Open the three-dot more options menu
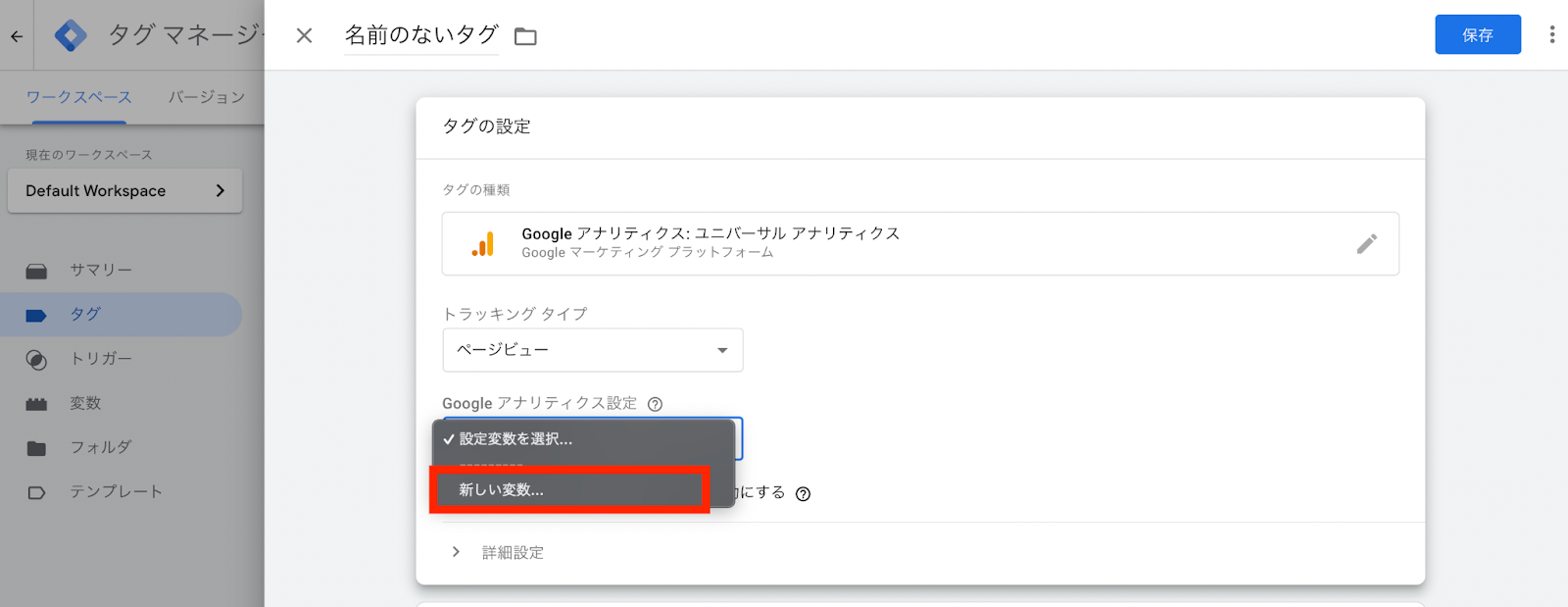 (x=1551, y=35)
